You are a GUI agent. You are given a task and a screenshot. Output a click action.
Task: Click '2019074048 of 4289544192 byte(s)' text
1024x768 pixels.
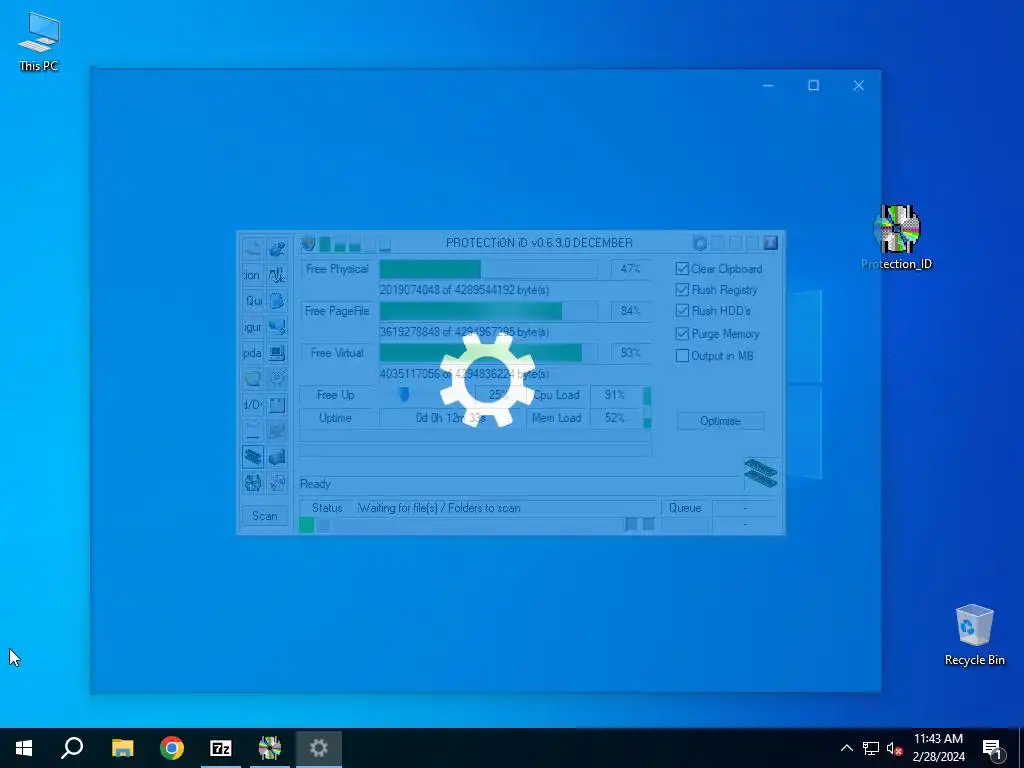[x=464, y=290]
